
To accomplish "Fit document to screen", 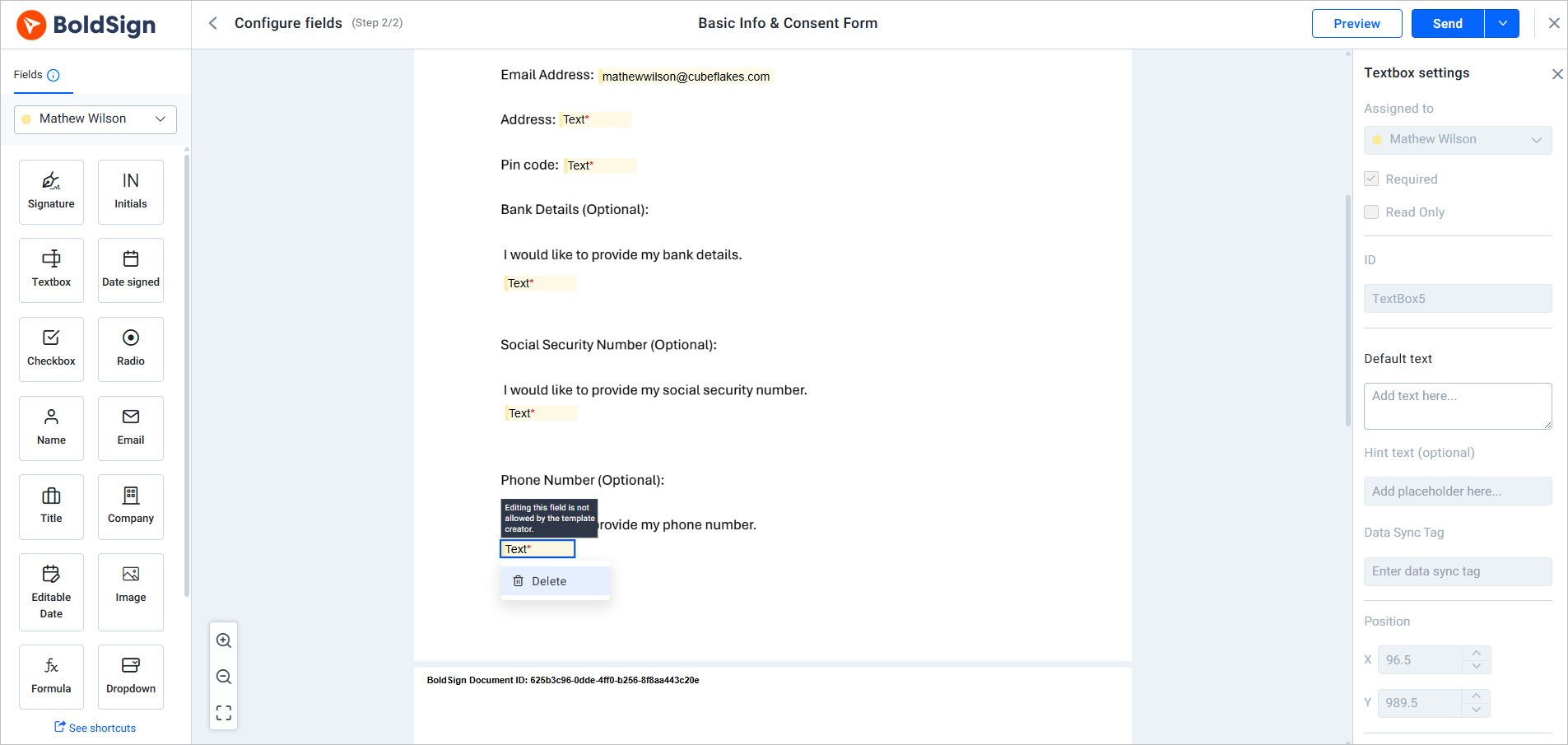I will [x=224, y=713].
